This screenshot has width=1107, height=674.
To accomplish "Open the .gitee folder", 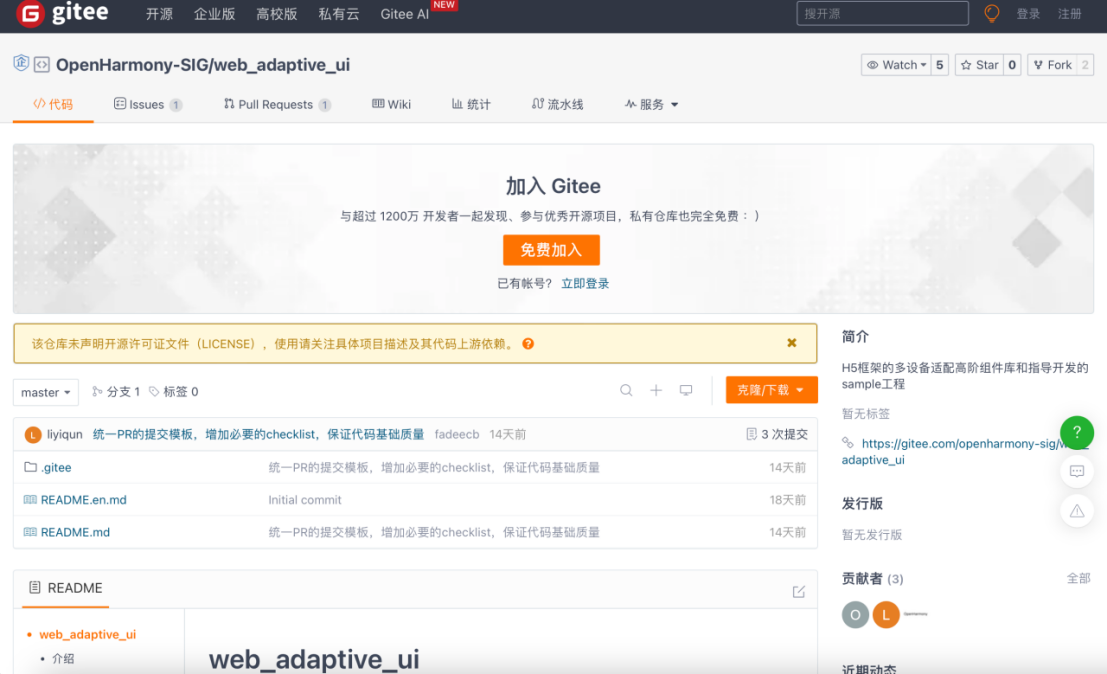I will 56,467.
